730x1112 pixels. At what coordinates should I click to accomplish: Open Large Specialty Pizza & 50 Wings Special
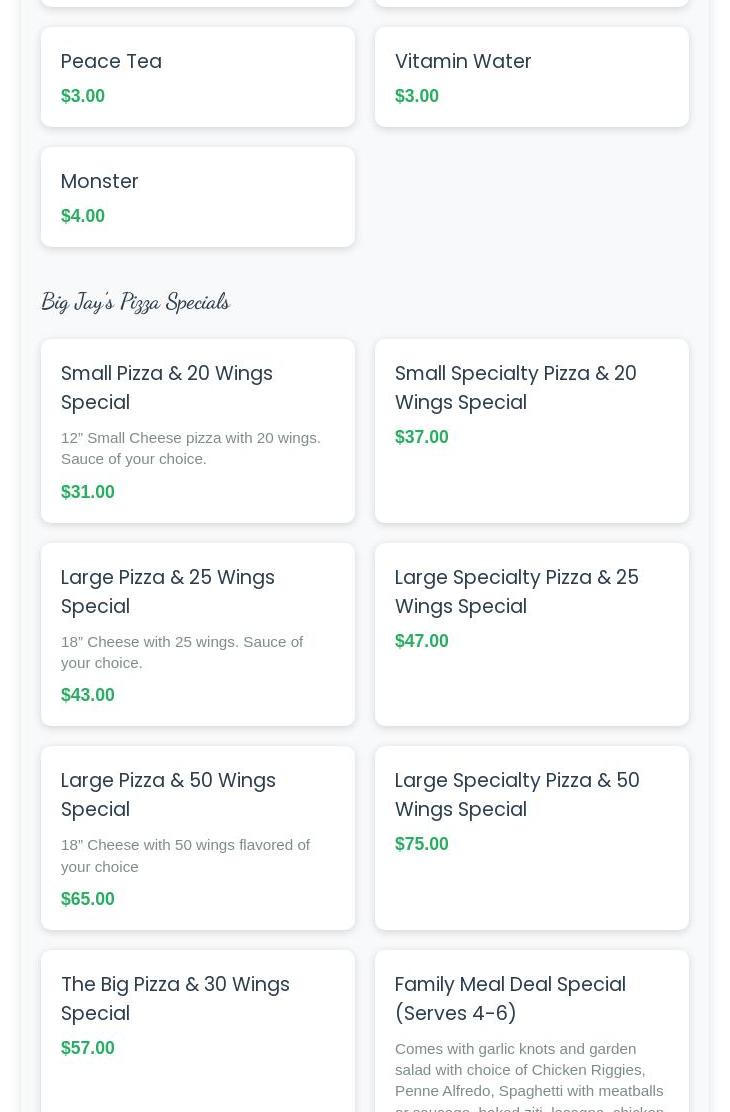[517, 794]
